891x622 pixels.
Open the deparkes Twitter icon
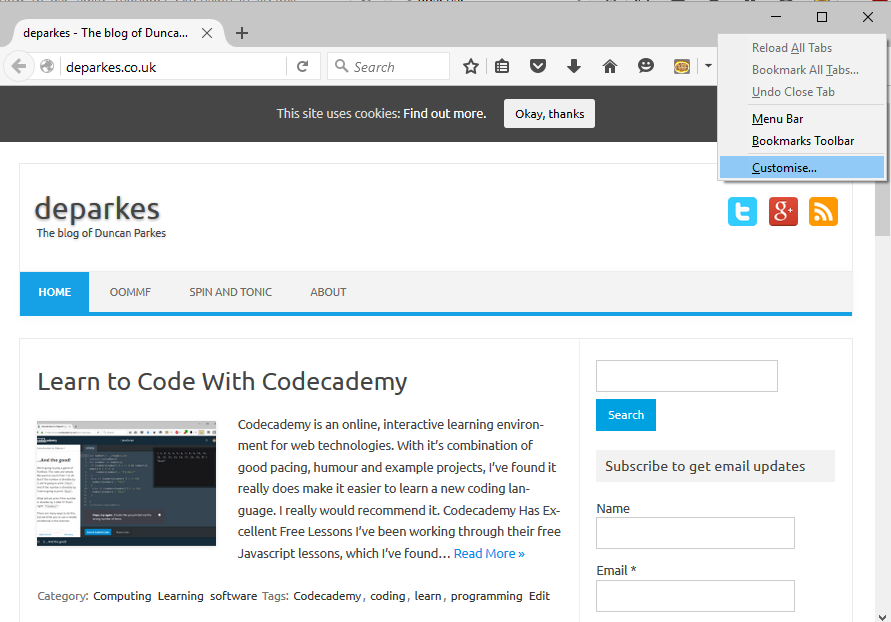(x=742, y=211)
